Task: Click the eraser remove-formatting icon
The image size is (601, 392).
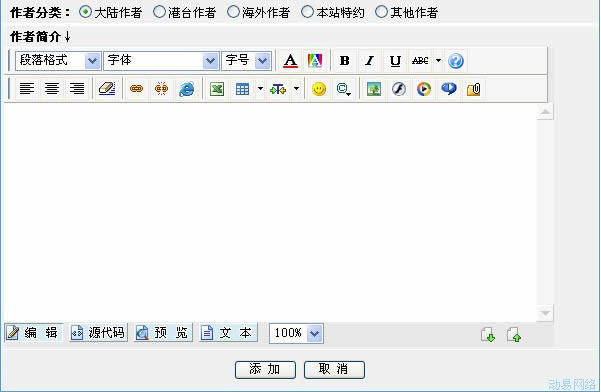Action: [107, 89]
